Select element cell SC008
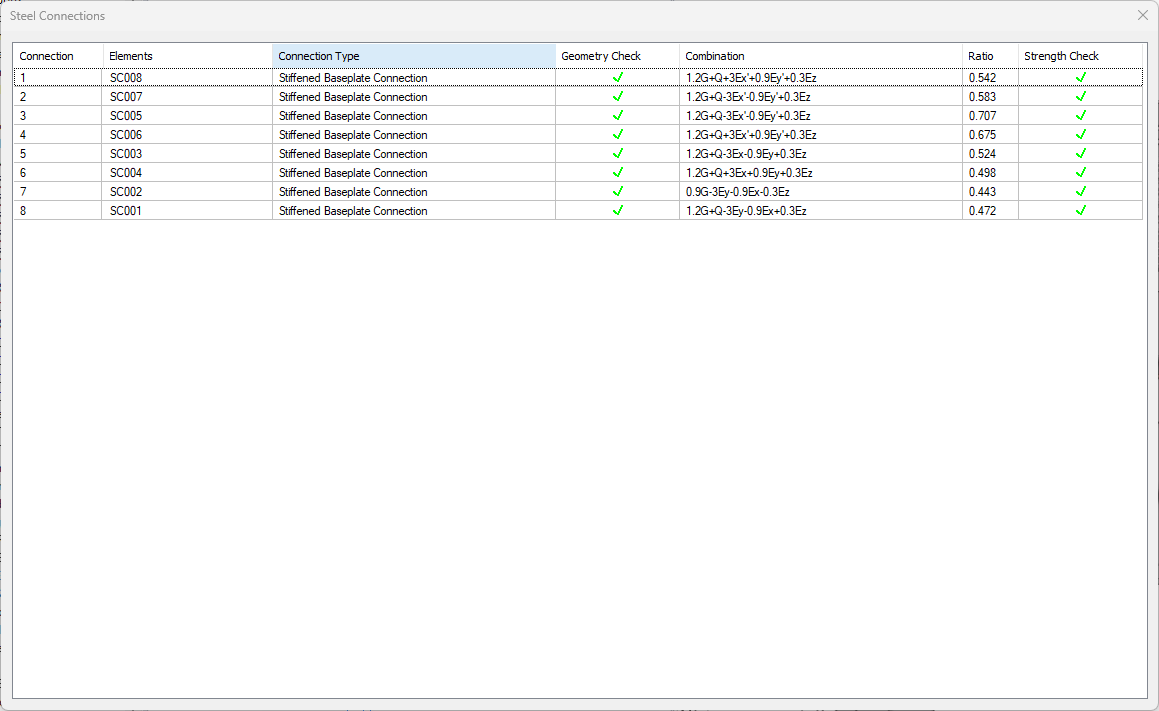The width and height of the screenshot is (1159, 711). pyautogui.click(x=187, y=78)
